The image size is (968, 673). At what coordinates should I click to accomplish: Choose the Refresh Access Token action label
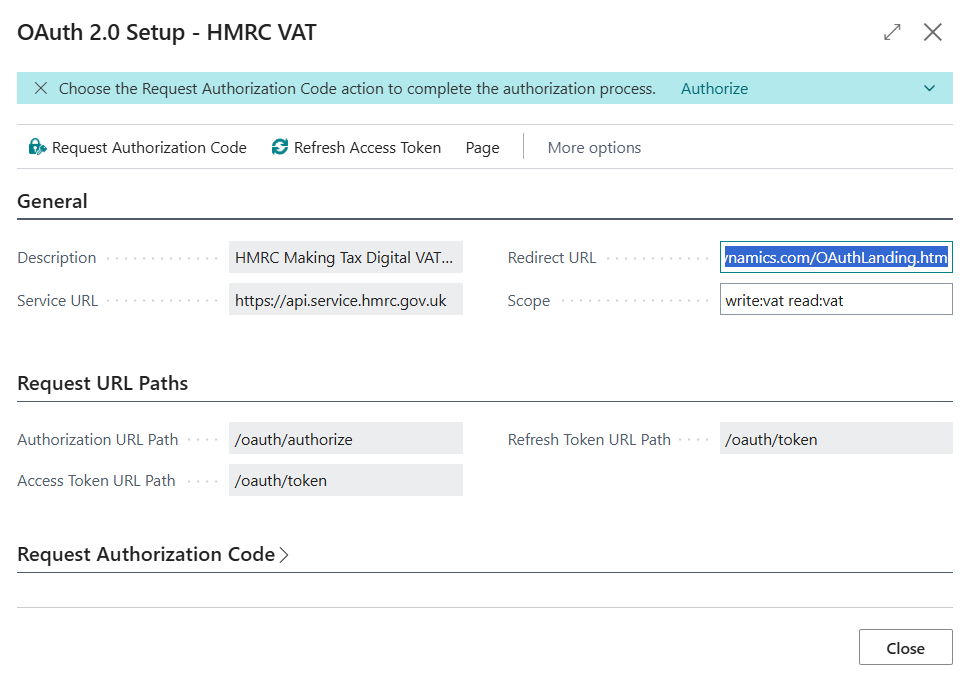367,148
